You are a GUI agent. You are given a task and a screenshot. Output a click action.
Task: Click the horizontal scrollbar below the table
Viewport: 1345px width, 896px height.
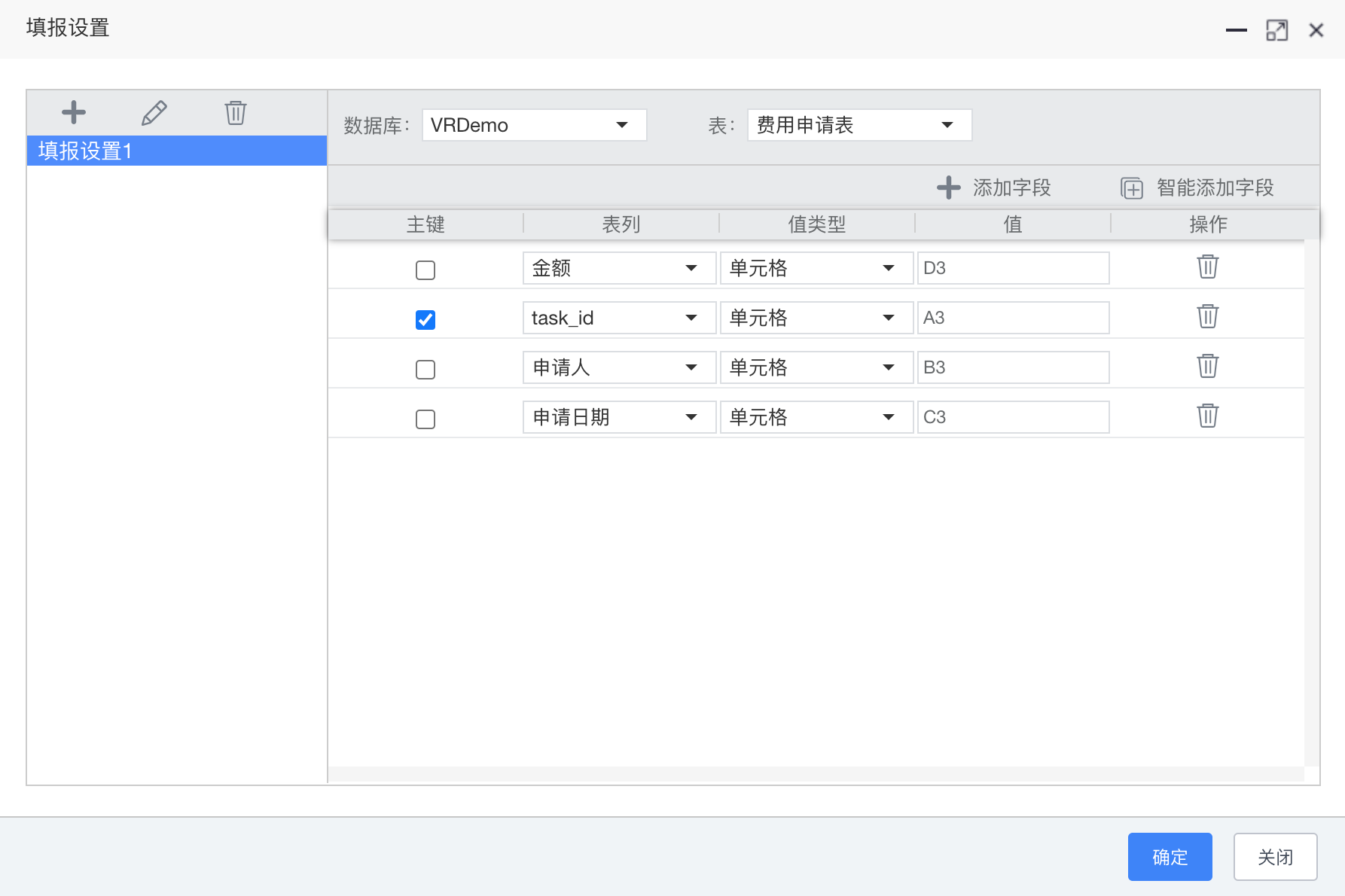coord(816,775)
